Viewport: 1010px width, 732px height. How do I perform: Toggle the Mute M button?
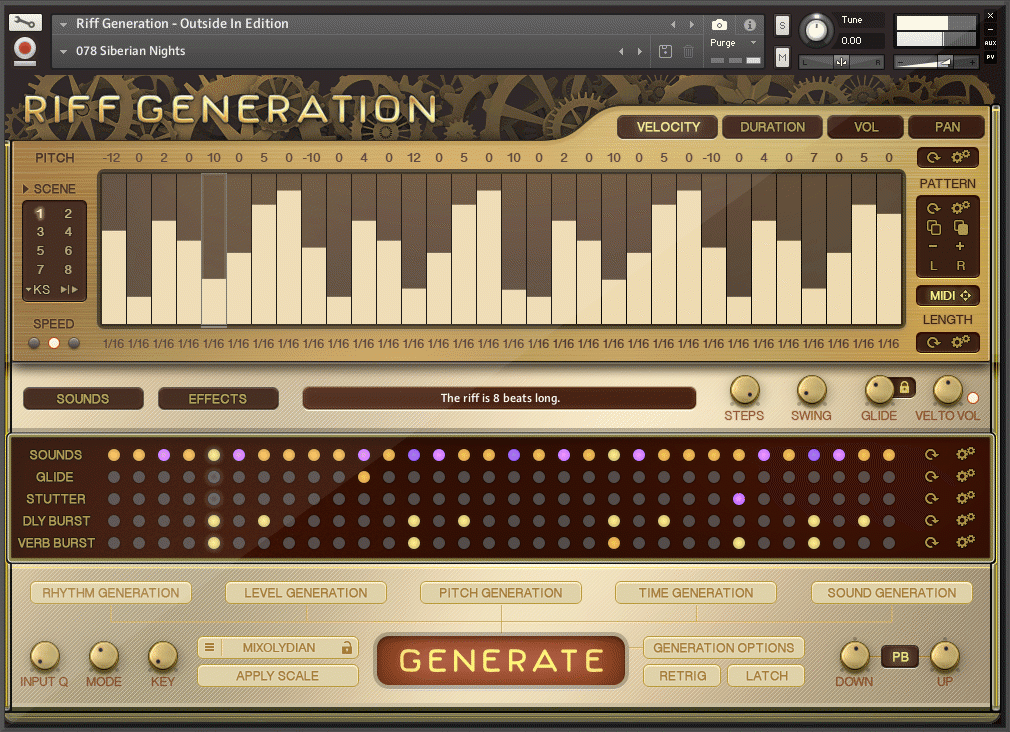782,57
